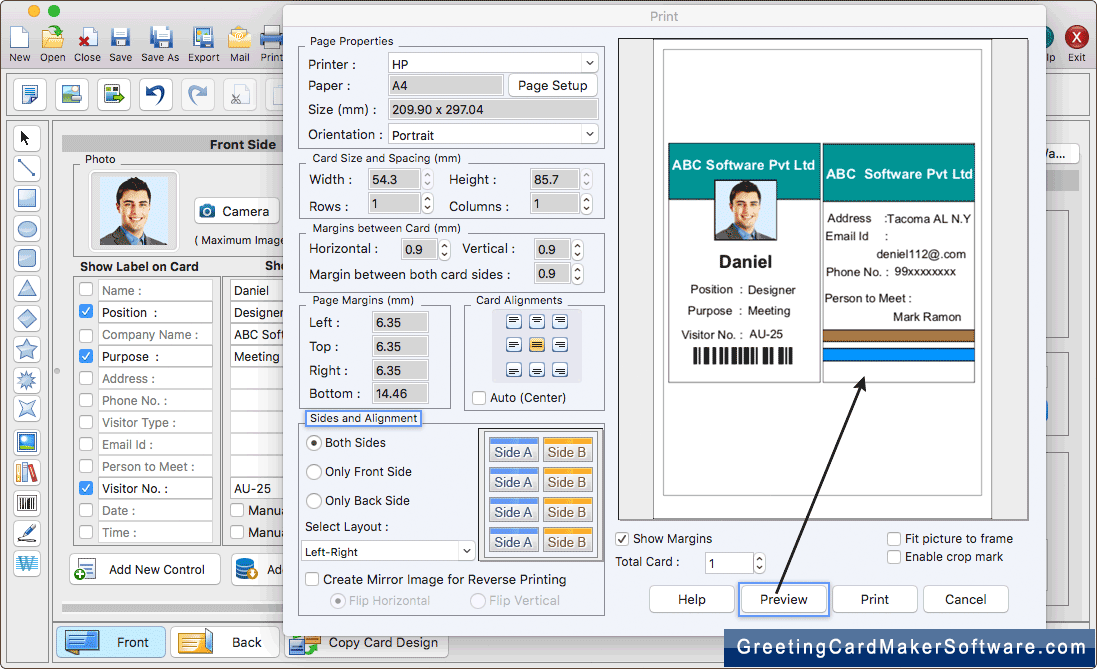
Task: Open a file with the Open icon
Action: [52, 43]
